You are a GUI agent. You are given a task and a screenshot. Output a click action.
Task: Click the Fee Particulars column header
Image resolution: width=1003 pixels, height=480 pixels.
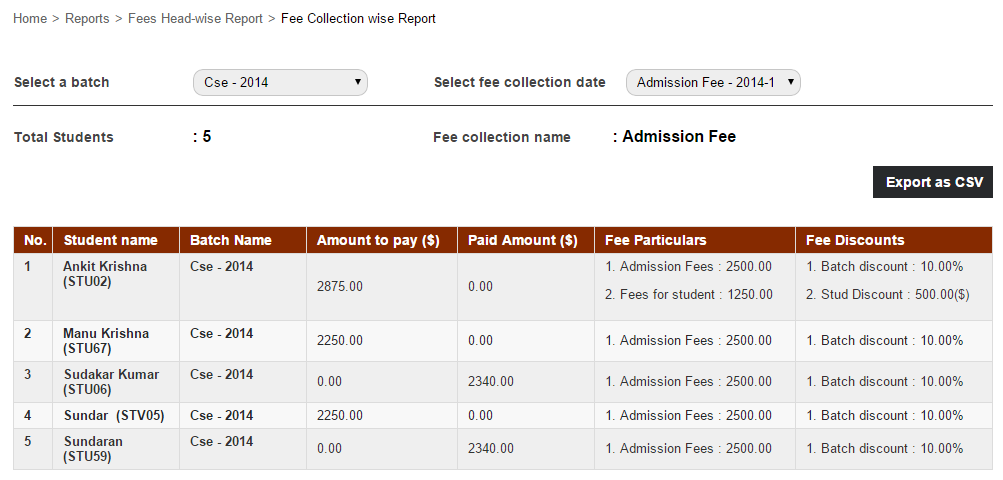click(x=656, y=240)
